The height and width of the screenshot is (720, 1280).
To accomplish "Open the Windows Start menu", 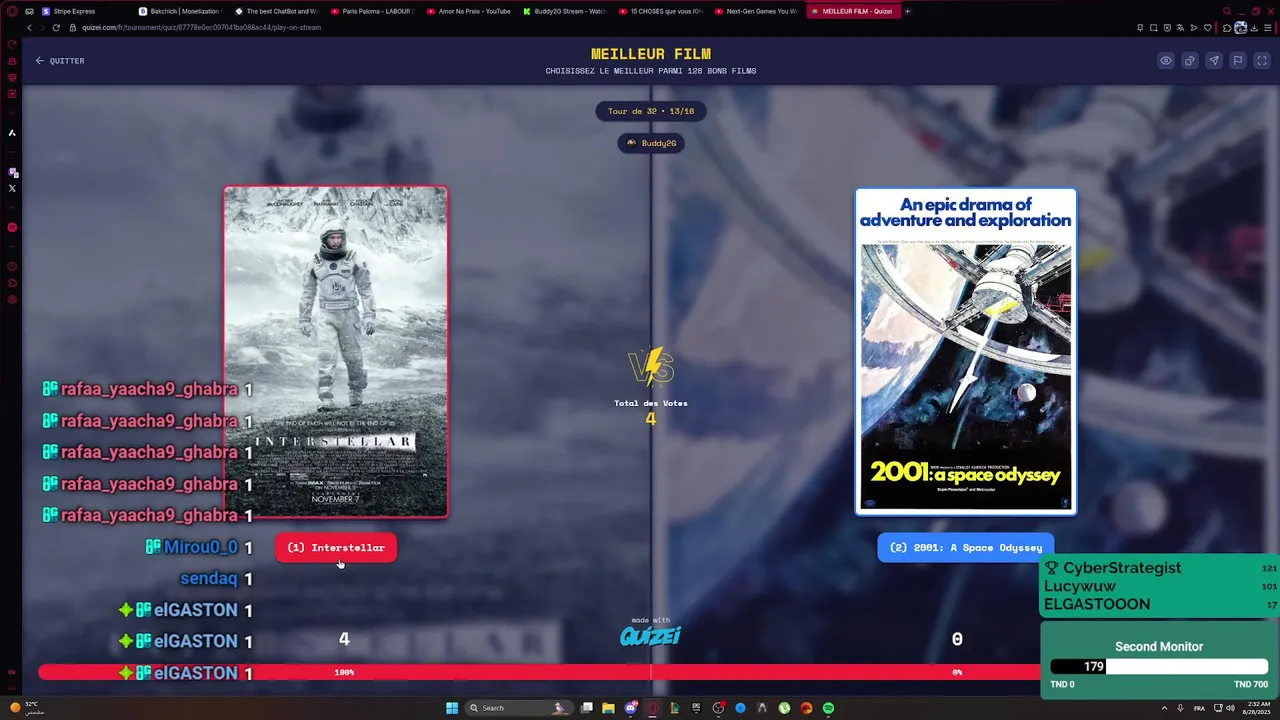I will tap(452, 708).
